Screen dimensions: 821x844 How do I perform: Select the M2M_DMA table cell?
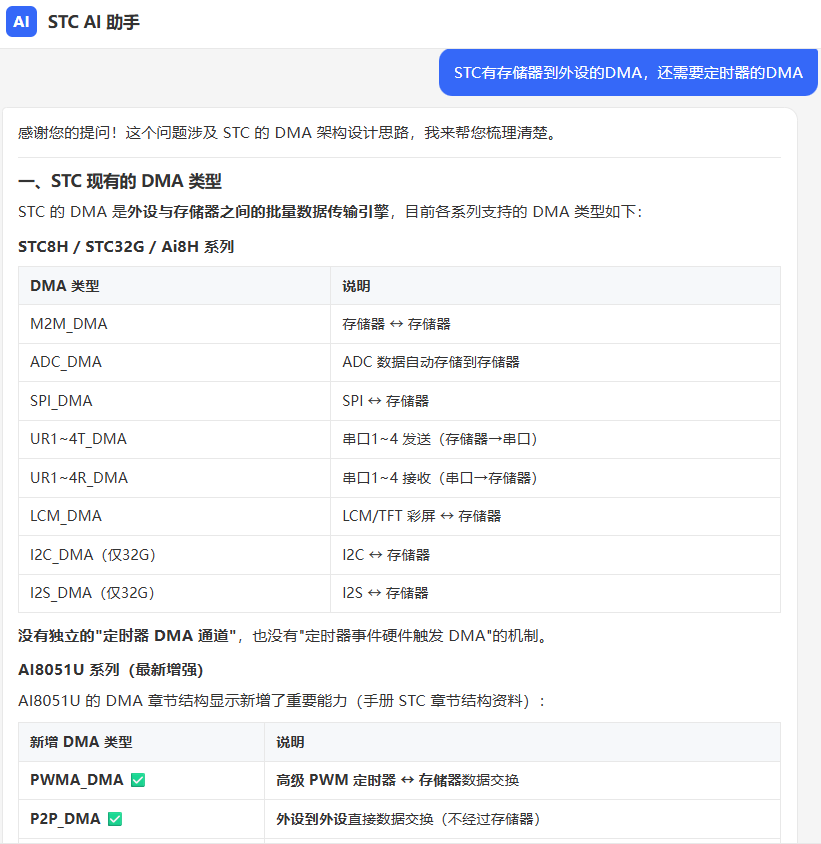coord(174,324)
